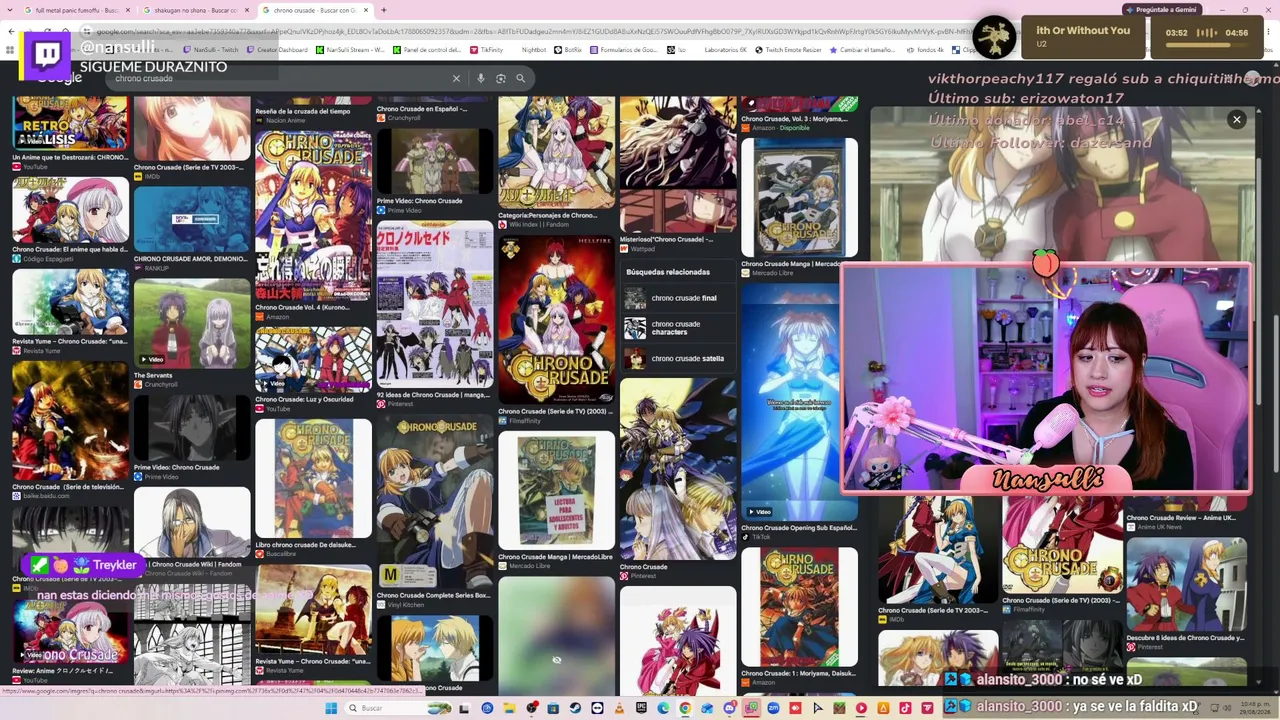The image size is (1280, 720).
Task: Go back to previous page
Action: (x=11, y=32)
